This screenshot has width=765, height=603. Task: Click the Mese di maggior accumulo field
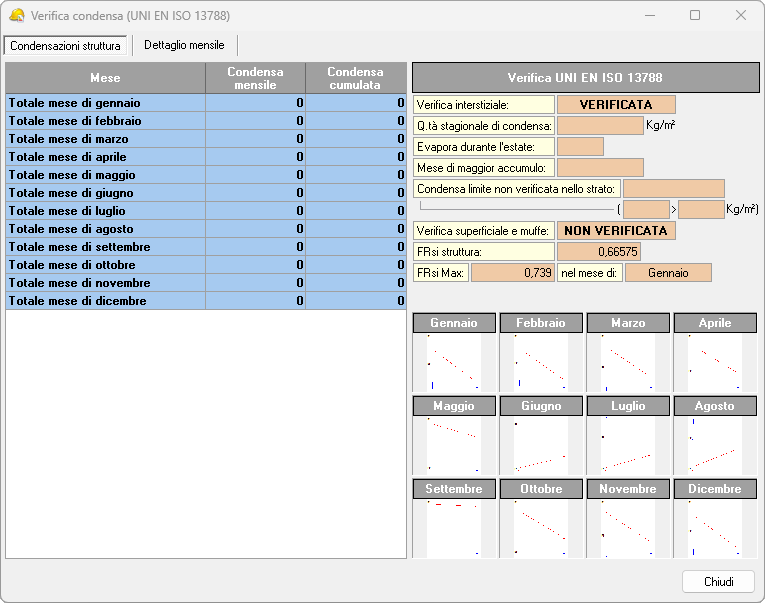coord(600,168)
